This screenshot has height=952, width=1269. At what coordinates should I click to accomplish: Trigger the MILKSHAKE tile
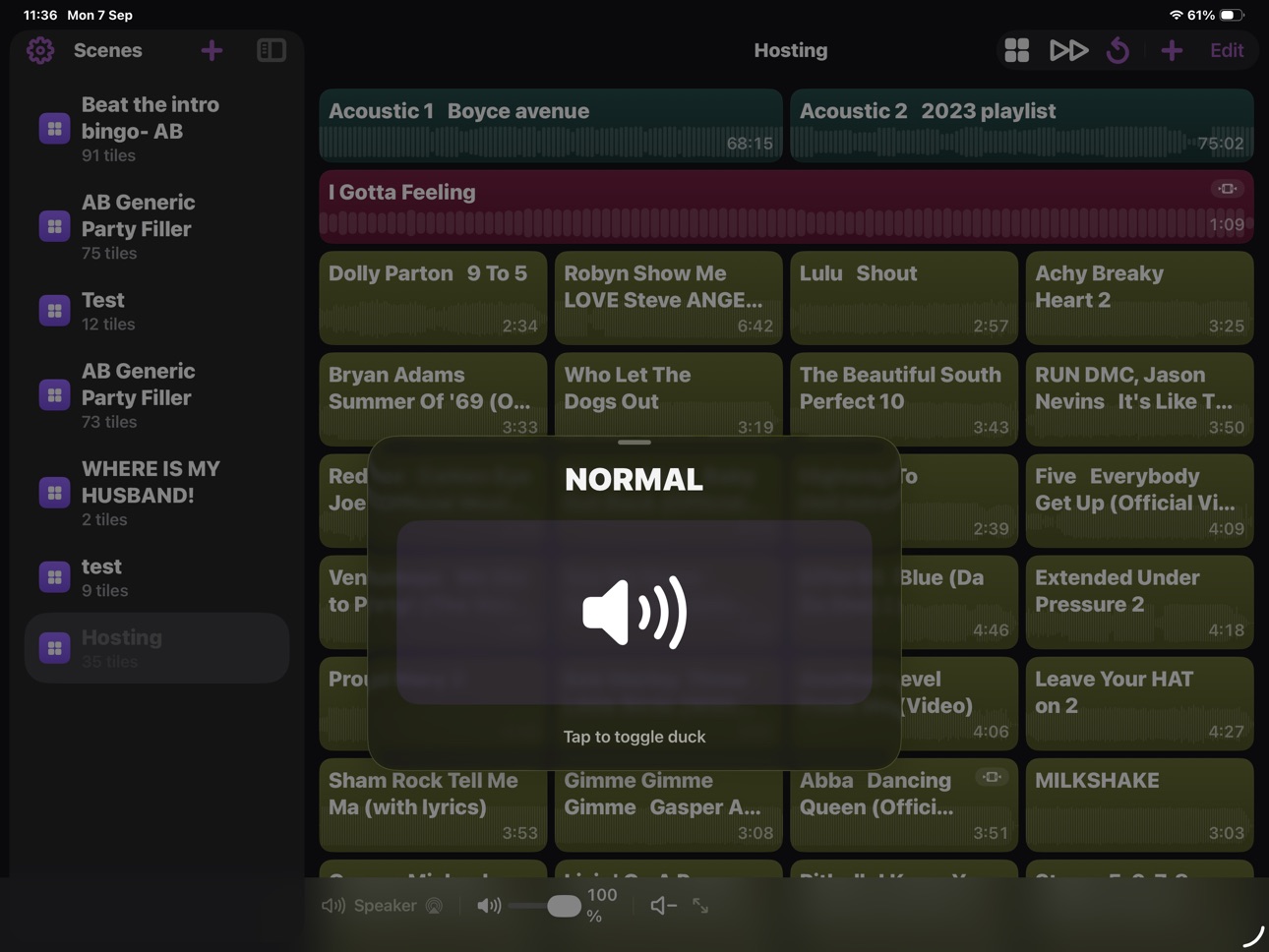pyautogui.click(x=1140, y=804)
